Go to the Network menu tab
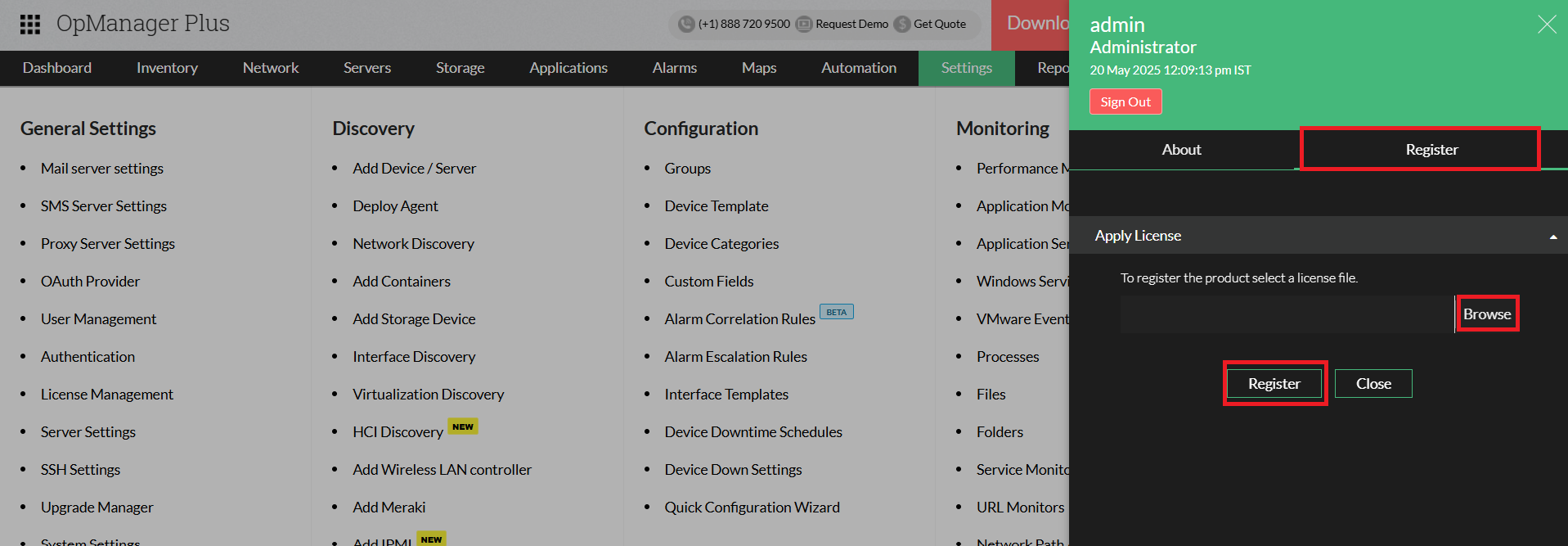This screenshot has height=546, width=1568. [x=271, y=68]
